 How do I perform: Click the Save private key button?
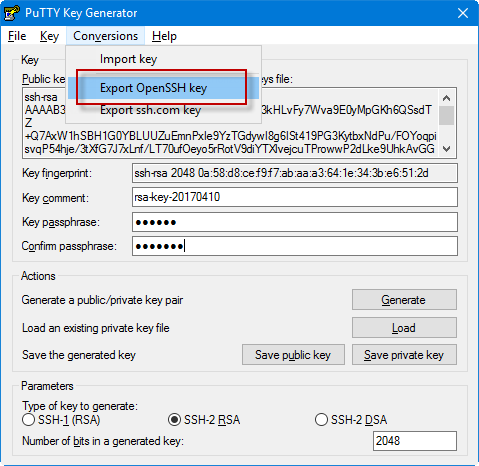[x=404, y=355]
